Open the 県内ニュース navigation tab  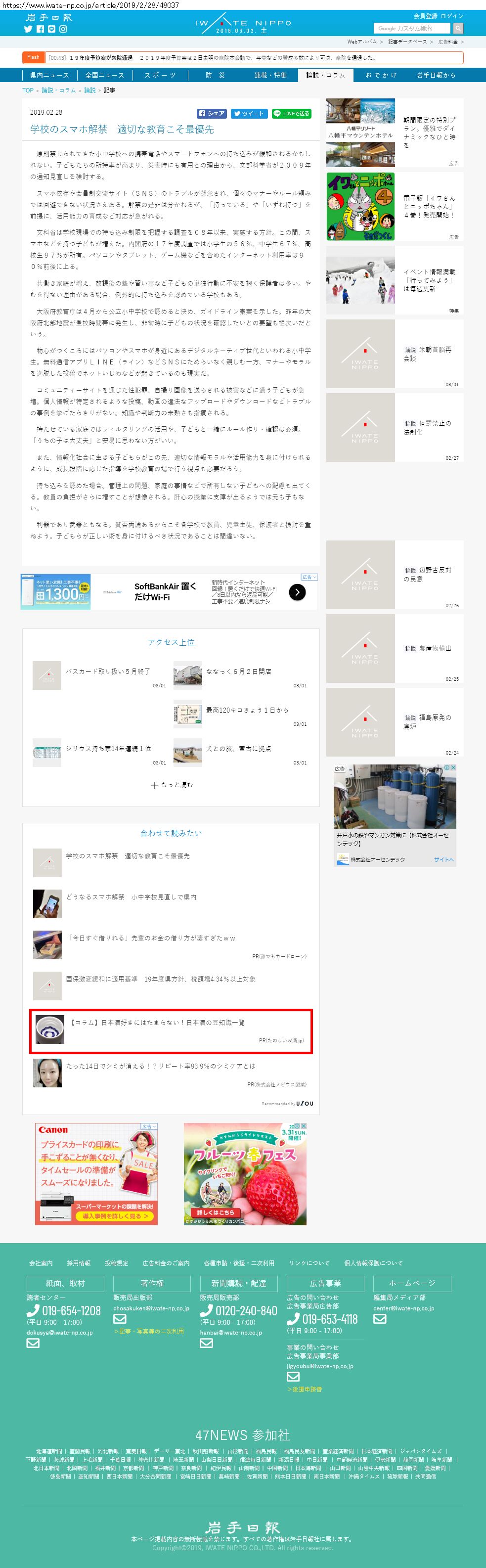click(49, 75)
